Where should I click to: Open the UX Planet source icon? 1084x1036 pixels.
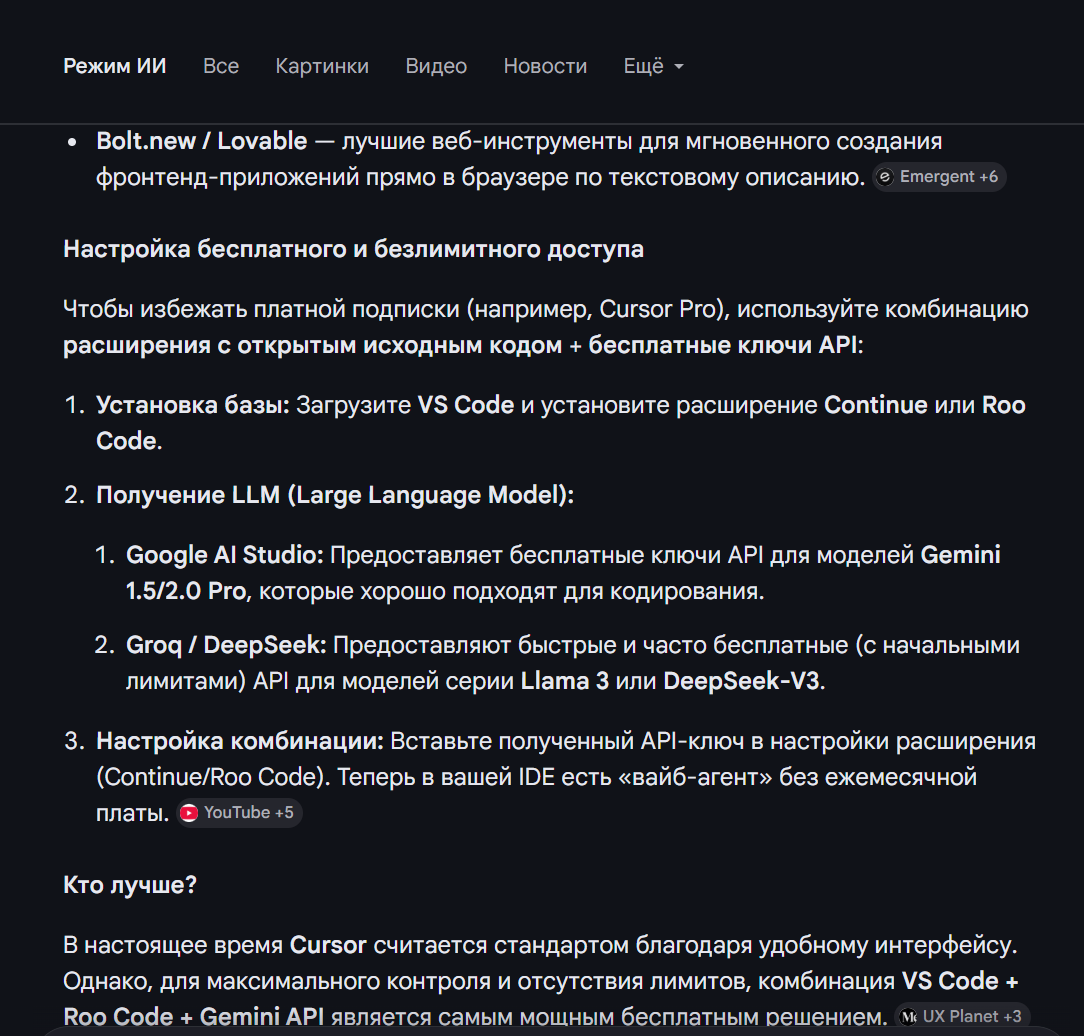coord(908,1017)
